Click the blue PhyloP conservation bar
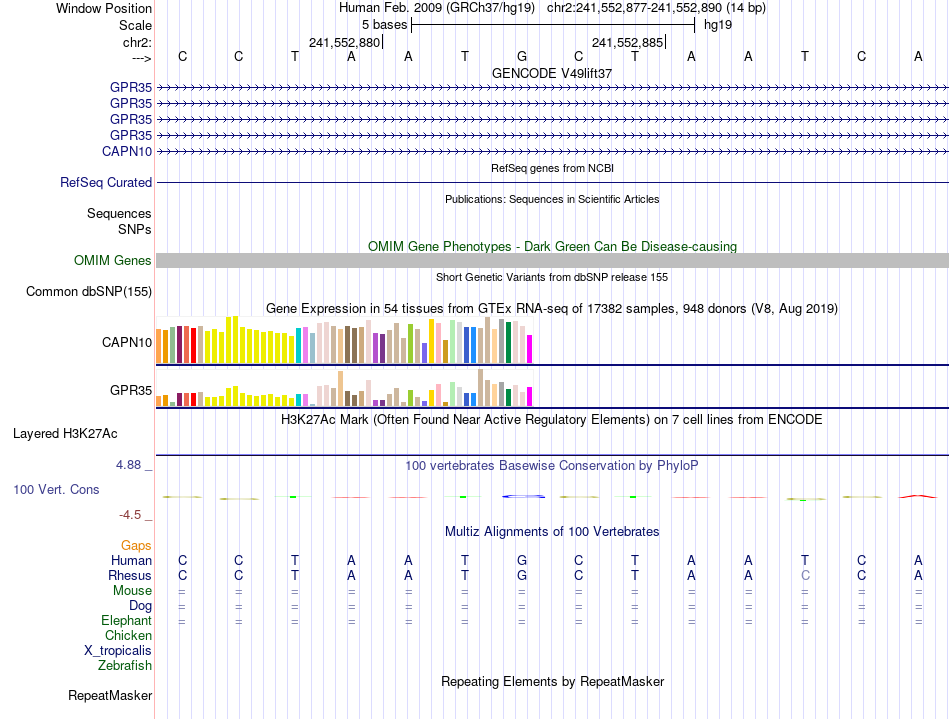Viewport: 950px width, 719px height. click(x=523, y=497)
